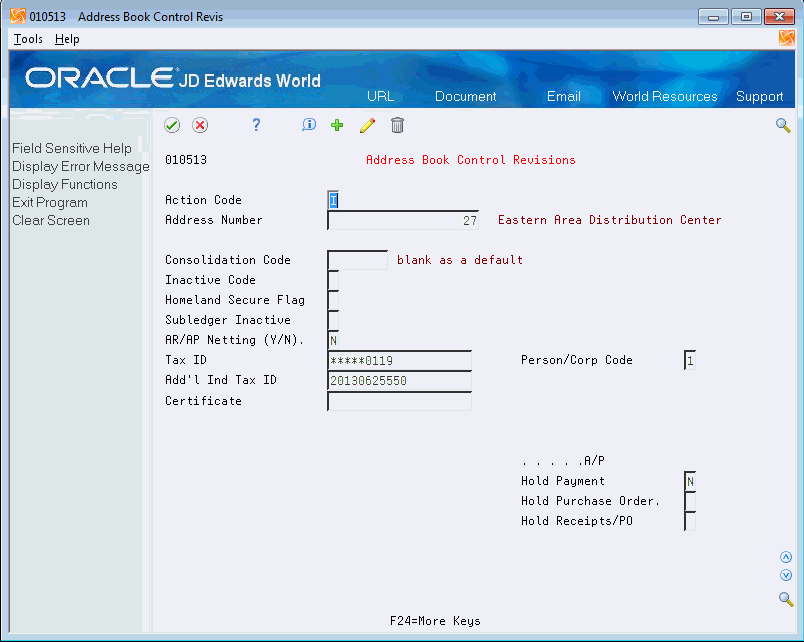Click the Inactive Code field
The height and width of the screenshot is (642, 804).
[x=333, y=280]
